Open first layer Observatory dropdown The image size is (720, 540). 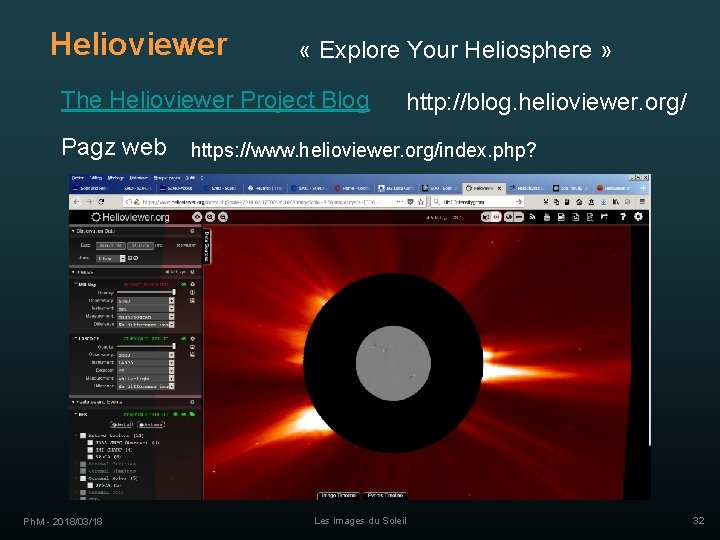pyautogui.click(x=146, y=301)
